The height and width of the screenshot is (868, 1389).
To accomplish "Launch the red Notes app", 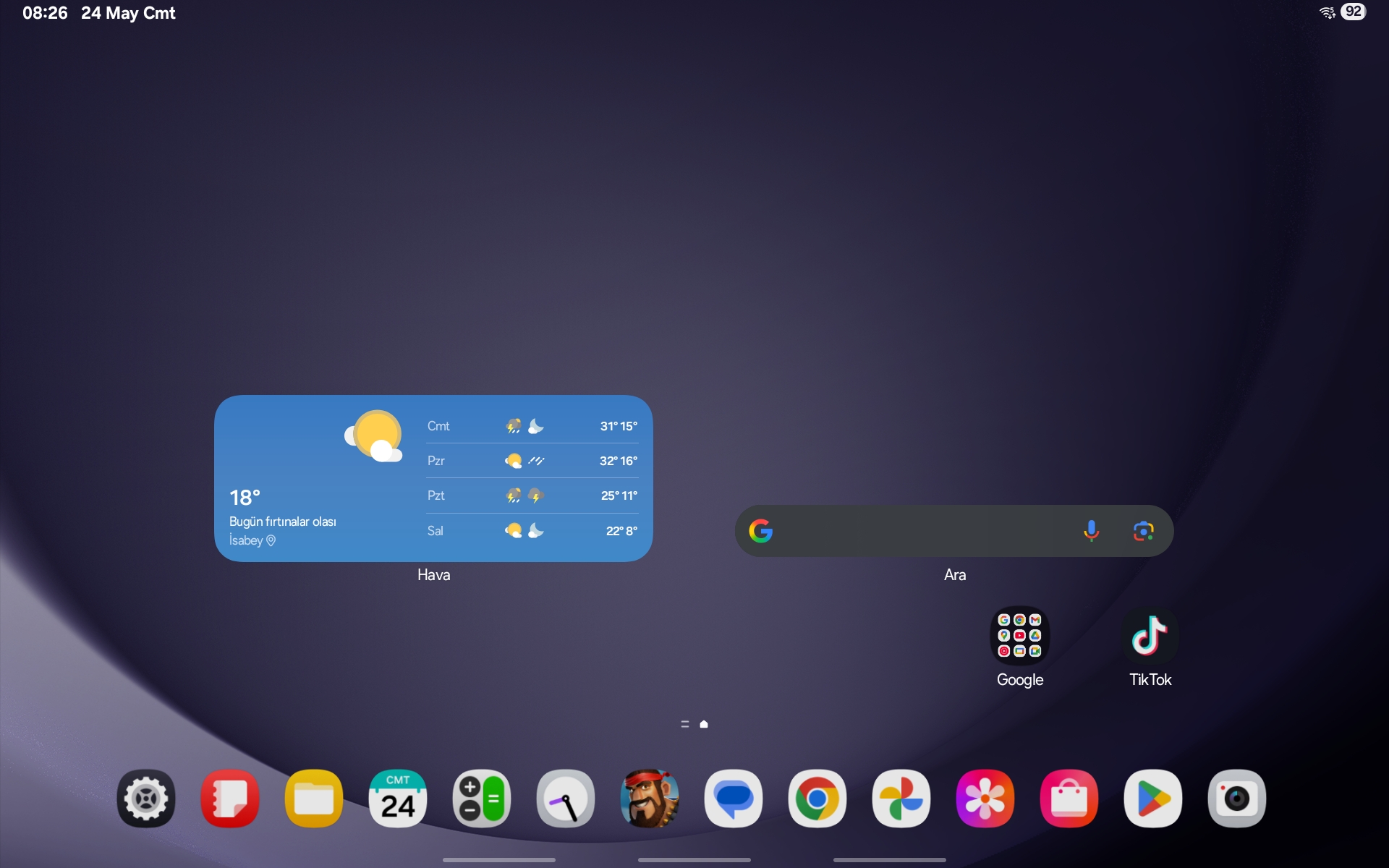I will click(230, 799).
